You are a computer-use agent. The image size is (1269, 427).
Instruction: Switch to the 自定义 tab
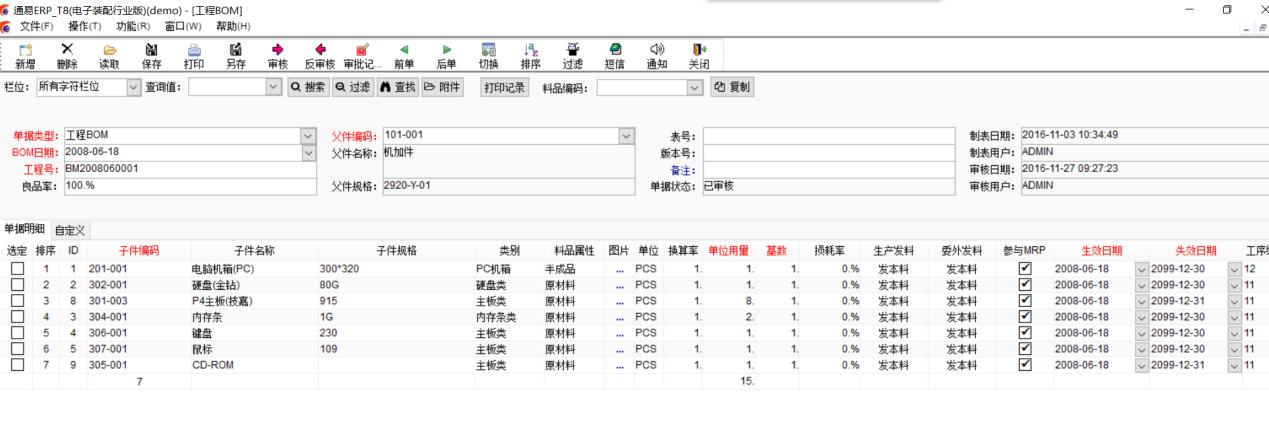click(x=70, y=231)
